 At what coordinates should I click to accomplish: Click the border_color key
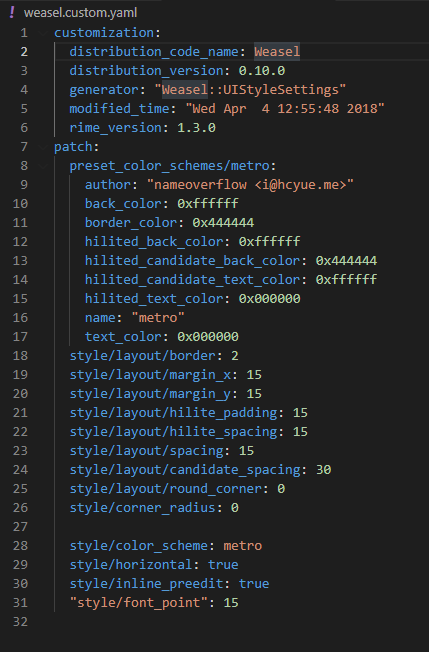(131, 222)
